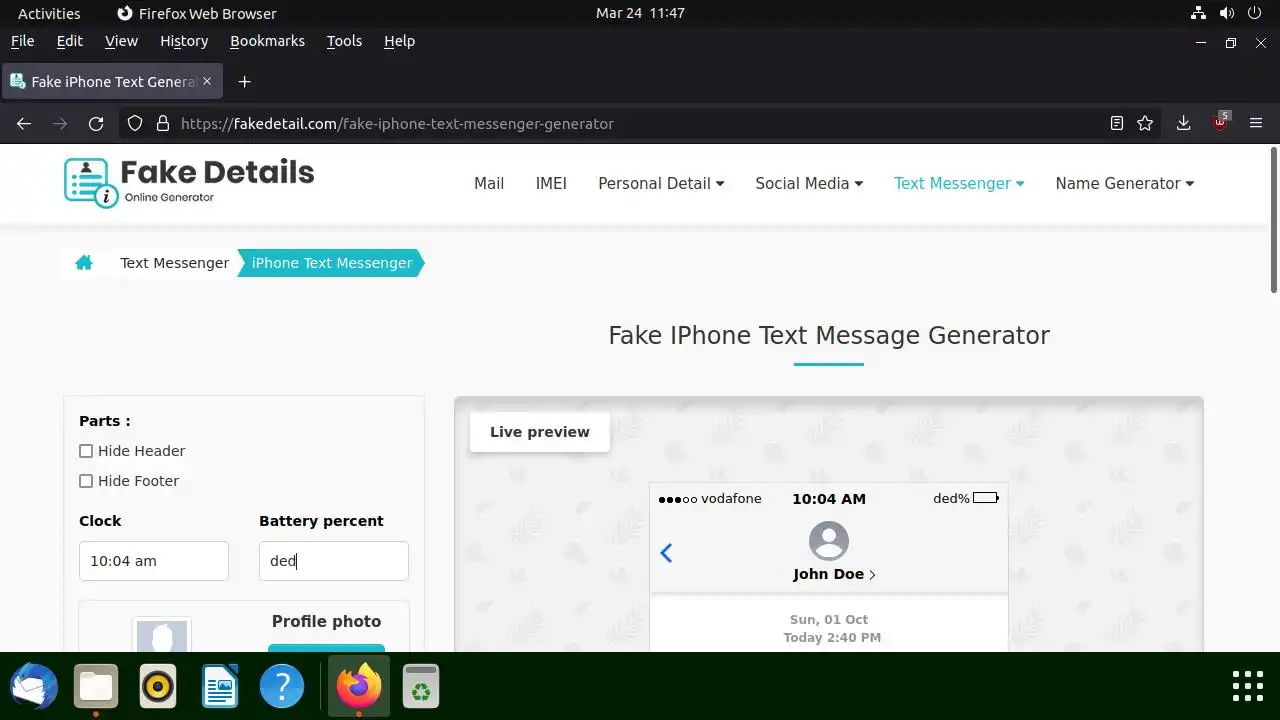Open the Firefox hamburger application menu
Screen dimensions: 1280x720
[1256, 124]
